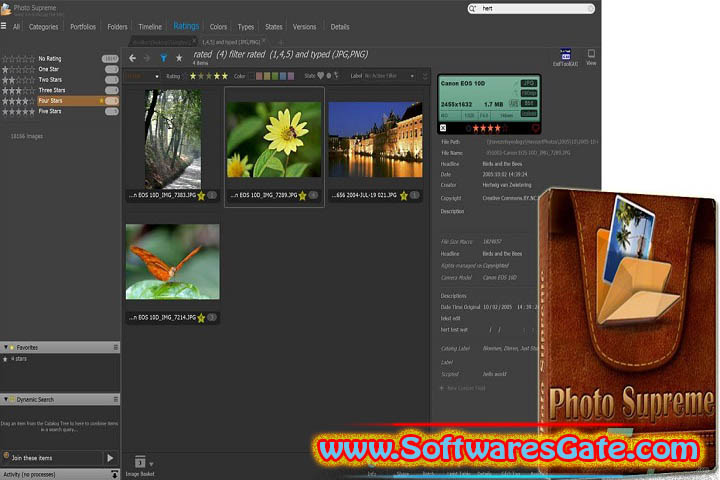Expand the filter bar double chevron
The image size is (720, 480).
425,76
